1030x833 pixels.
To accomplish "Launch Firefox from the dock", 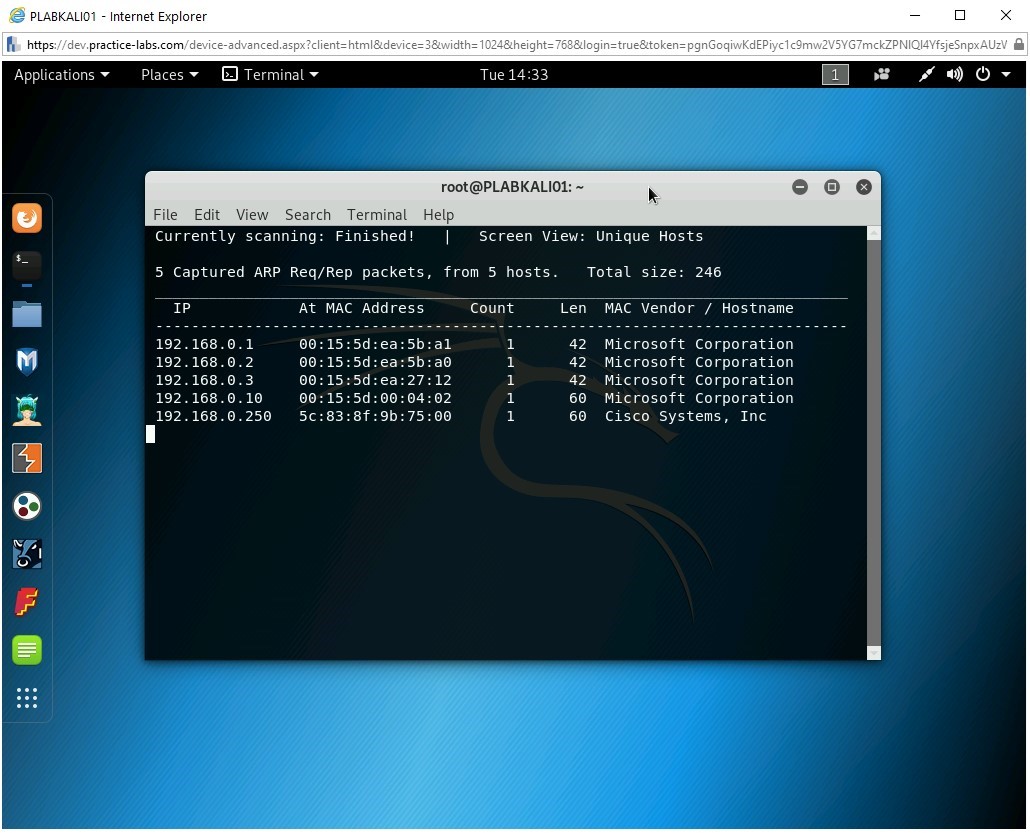I will [27, 217].
